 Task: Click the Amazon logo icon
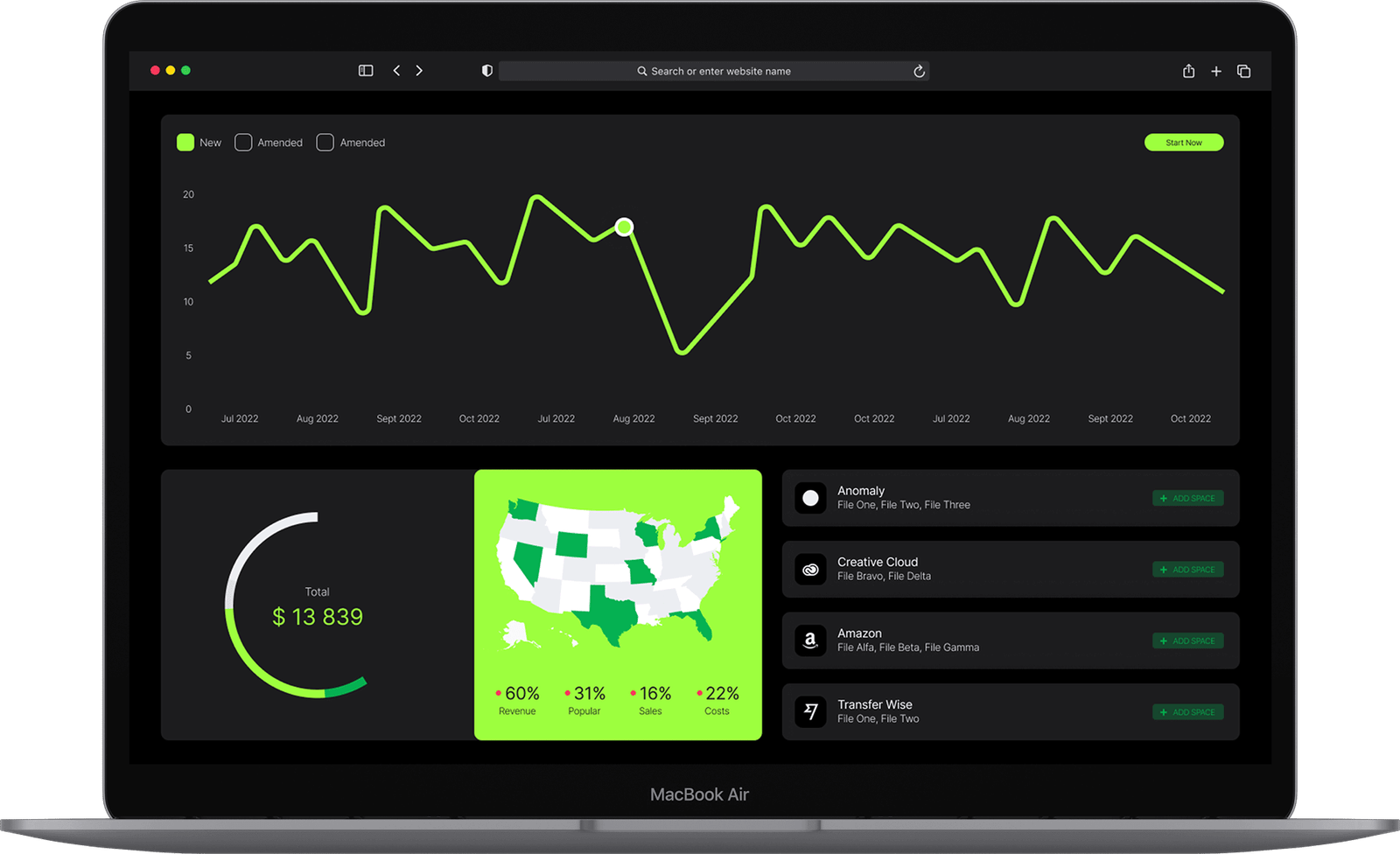coord(810,640)
